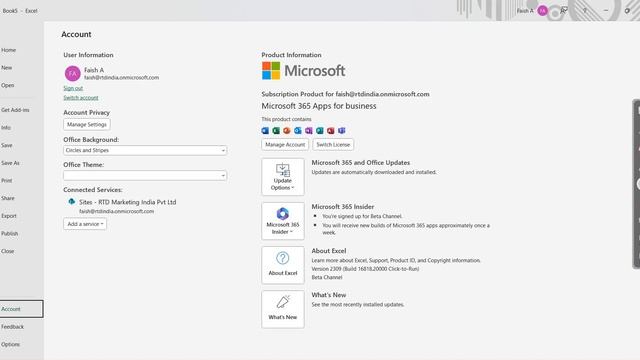The height and width of the screenshot is (360, 640).
Task: Open the Add a service dropdown
Action: point(85,224)
